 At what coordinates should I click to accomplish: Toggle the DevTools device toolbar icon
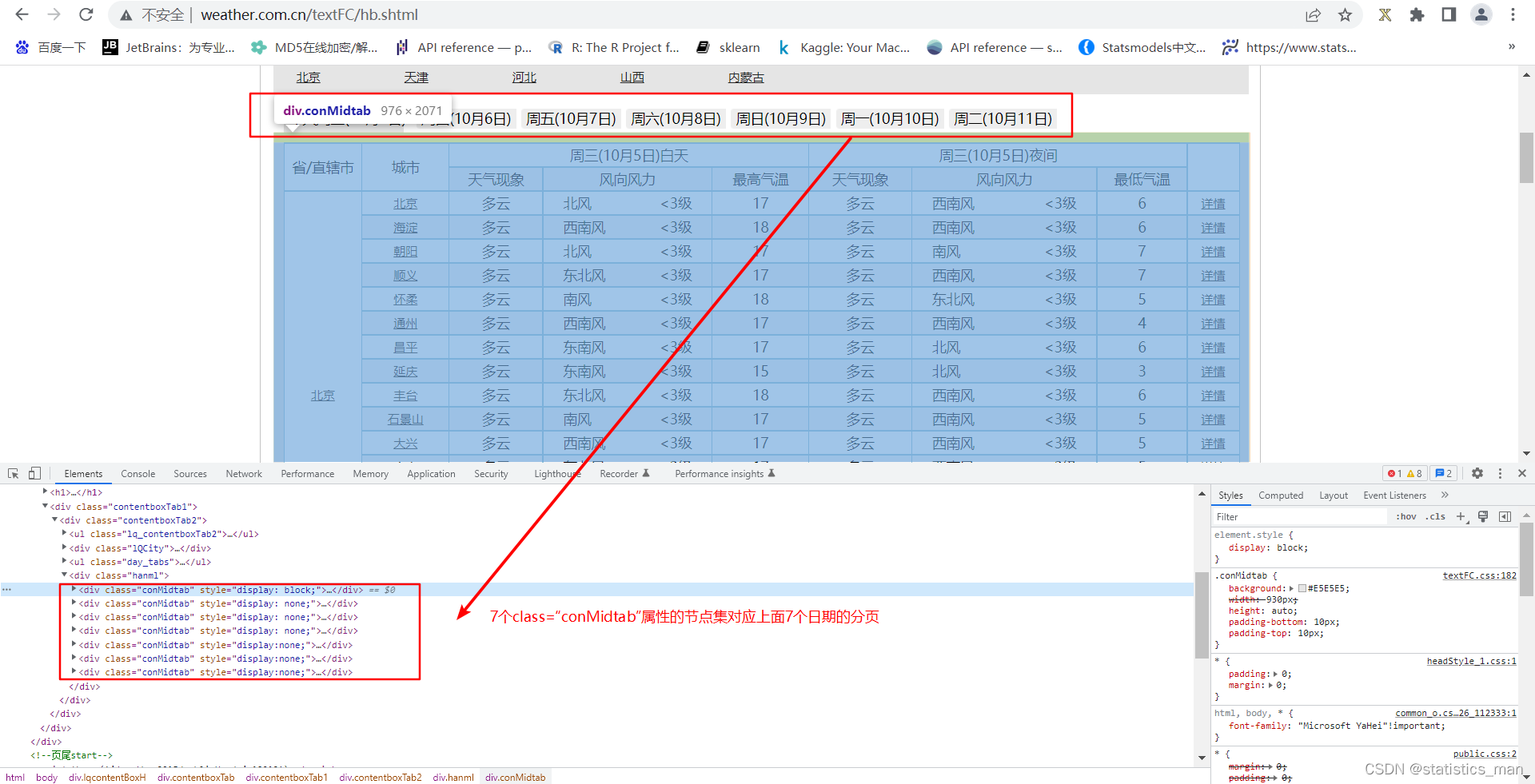[x=34, y=473]
